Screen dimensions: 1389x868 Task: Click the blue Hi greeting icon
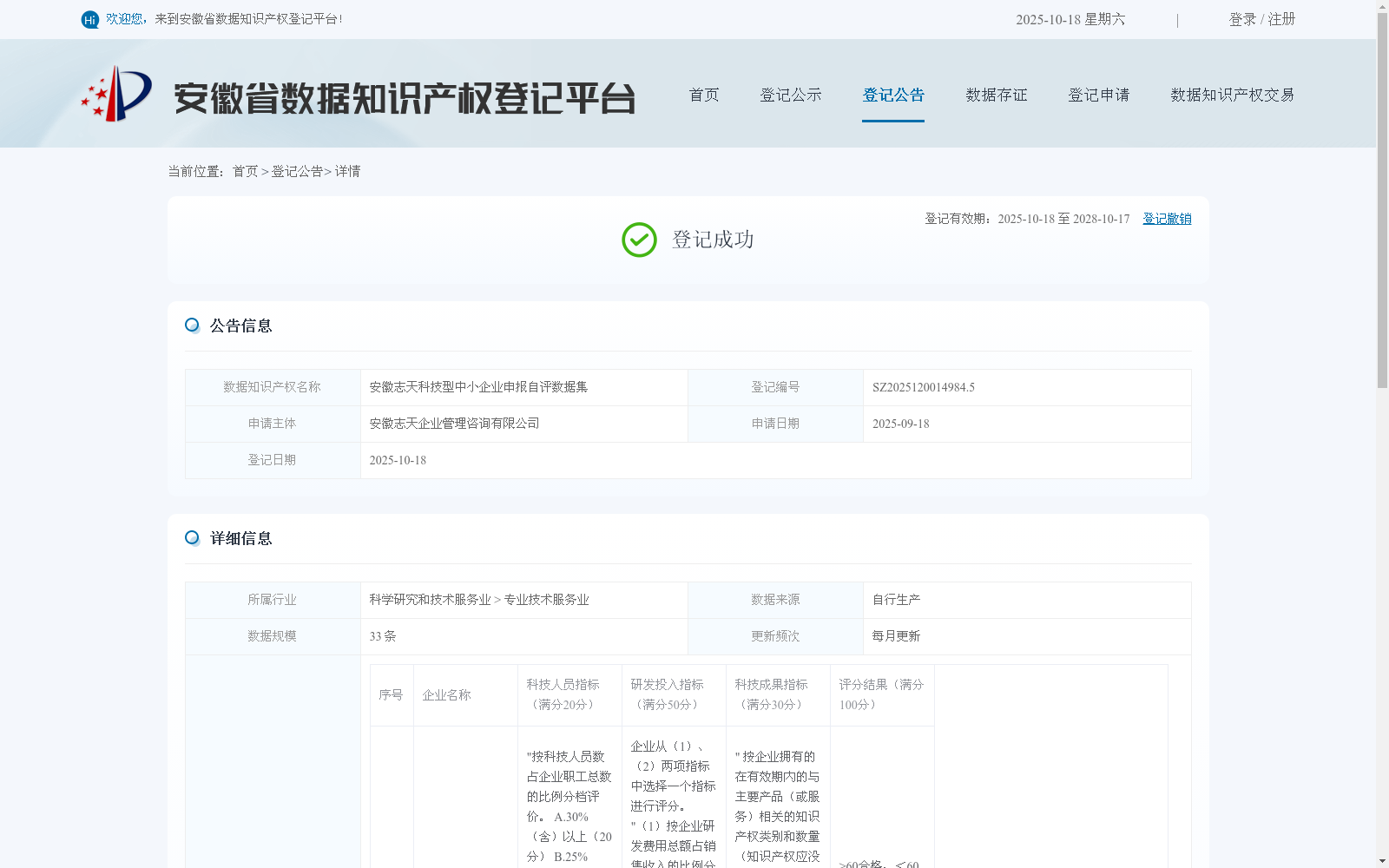(90, 19)
